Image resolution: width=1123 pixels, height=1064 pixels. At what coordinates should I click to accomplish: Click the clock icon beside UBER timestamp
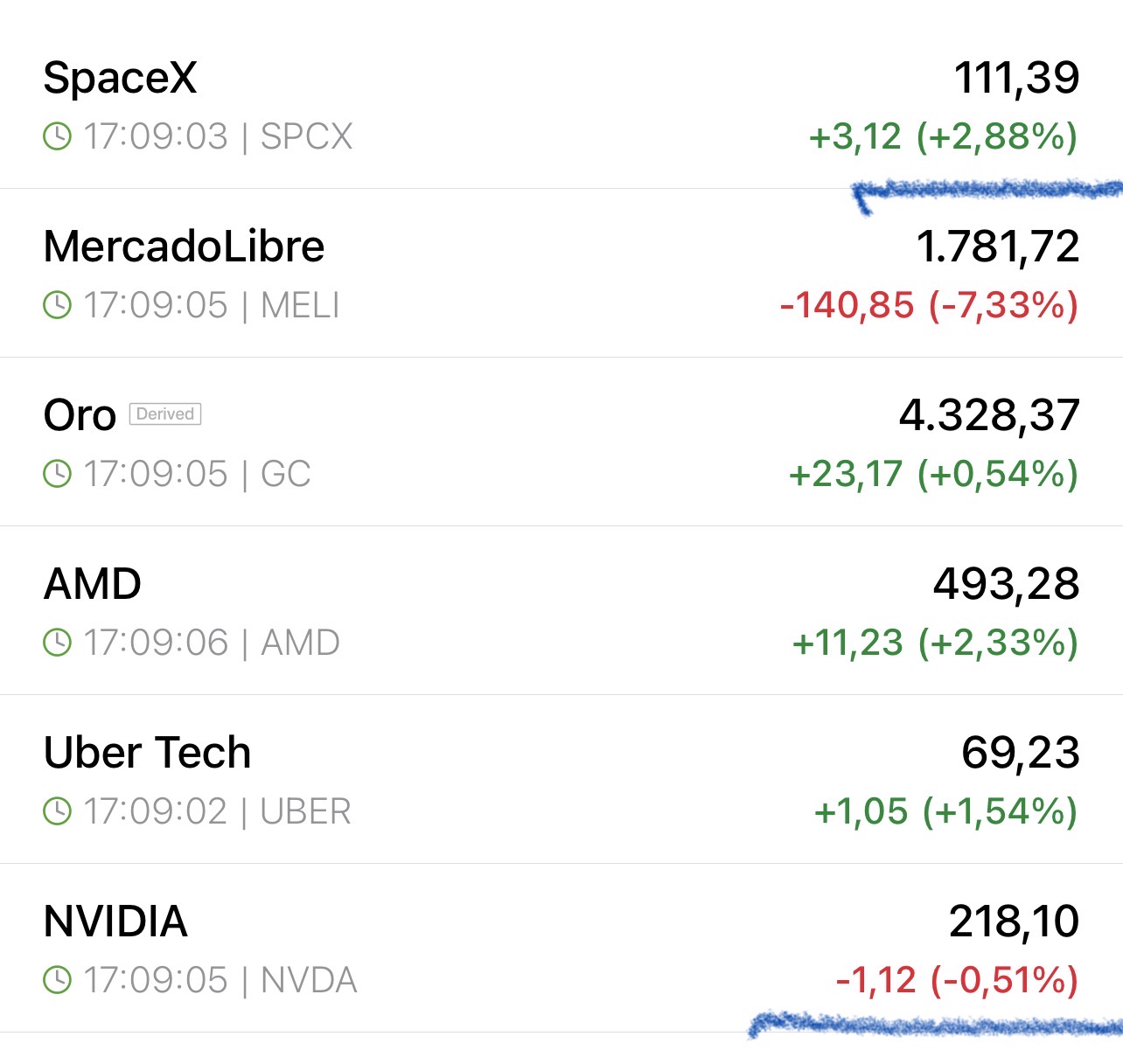point(57,811)
